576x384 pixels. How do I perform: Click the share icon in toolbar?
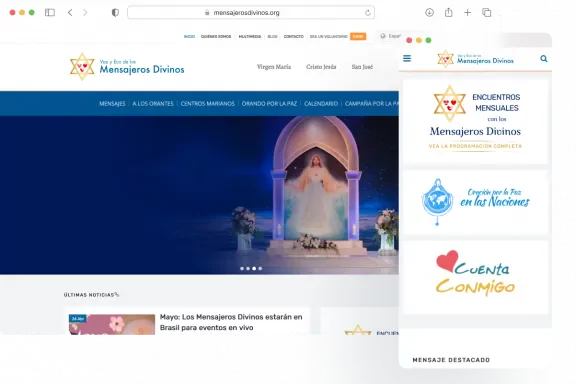[449, 12]
